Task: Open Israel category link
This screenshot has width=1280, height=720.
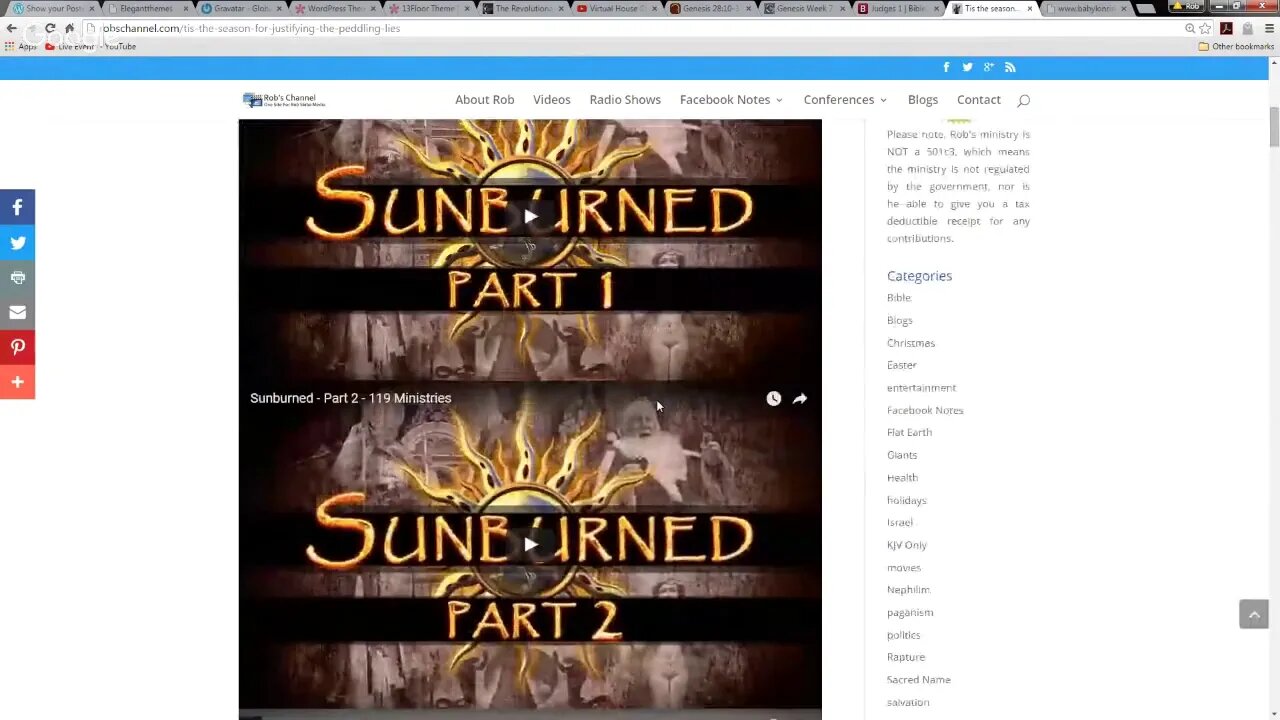Action: pyautogui.click(x=900, y=522)
